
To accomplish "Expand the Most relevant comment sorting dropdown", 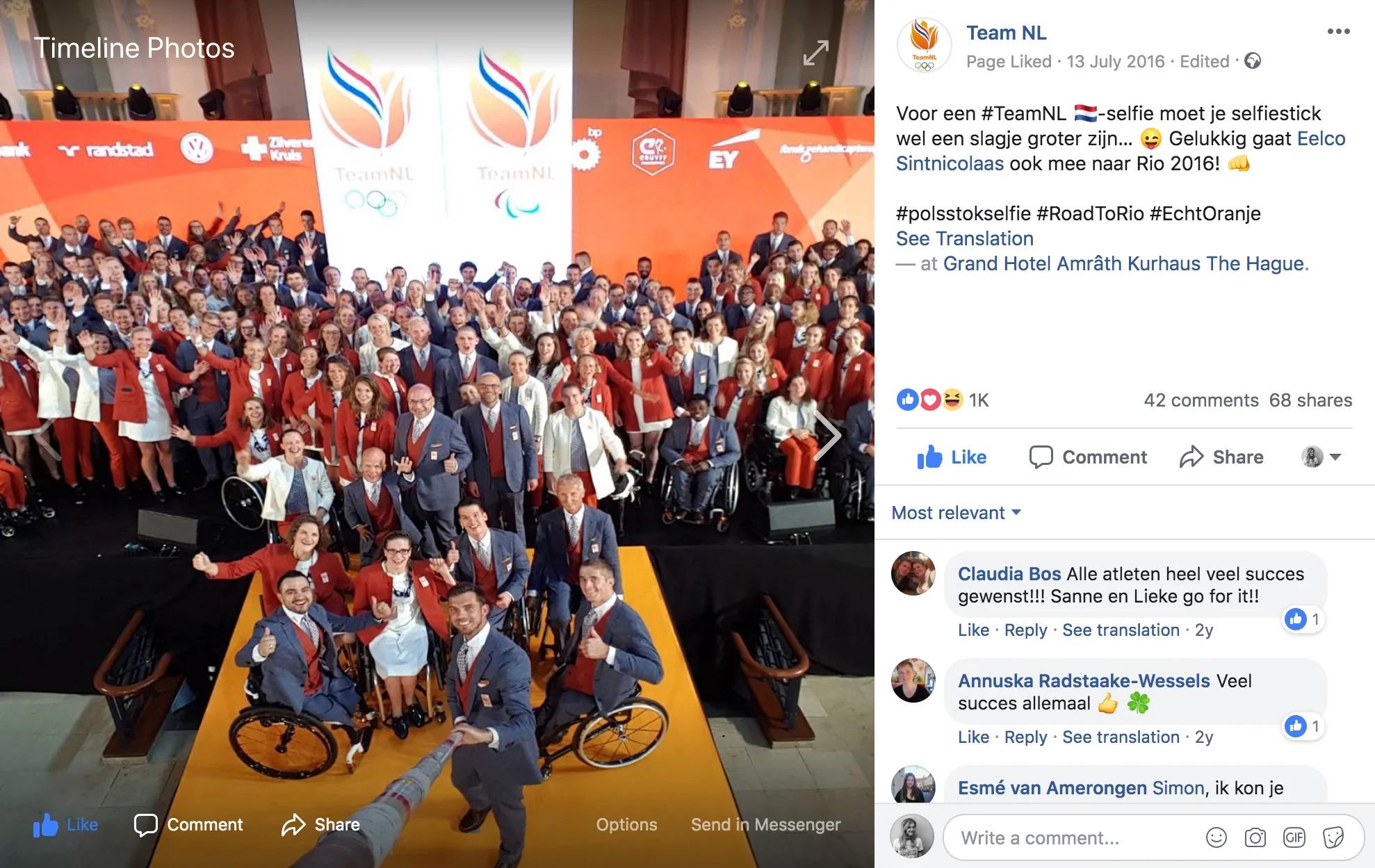I will [956, 513].
